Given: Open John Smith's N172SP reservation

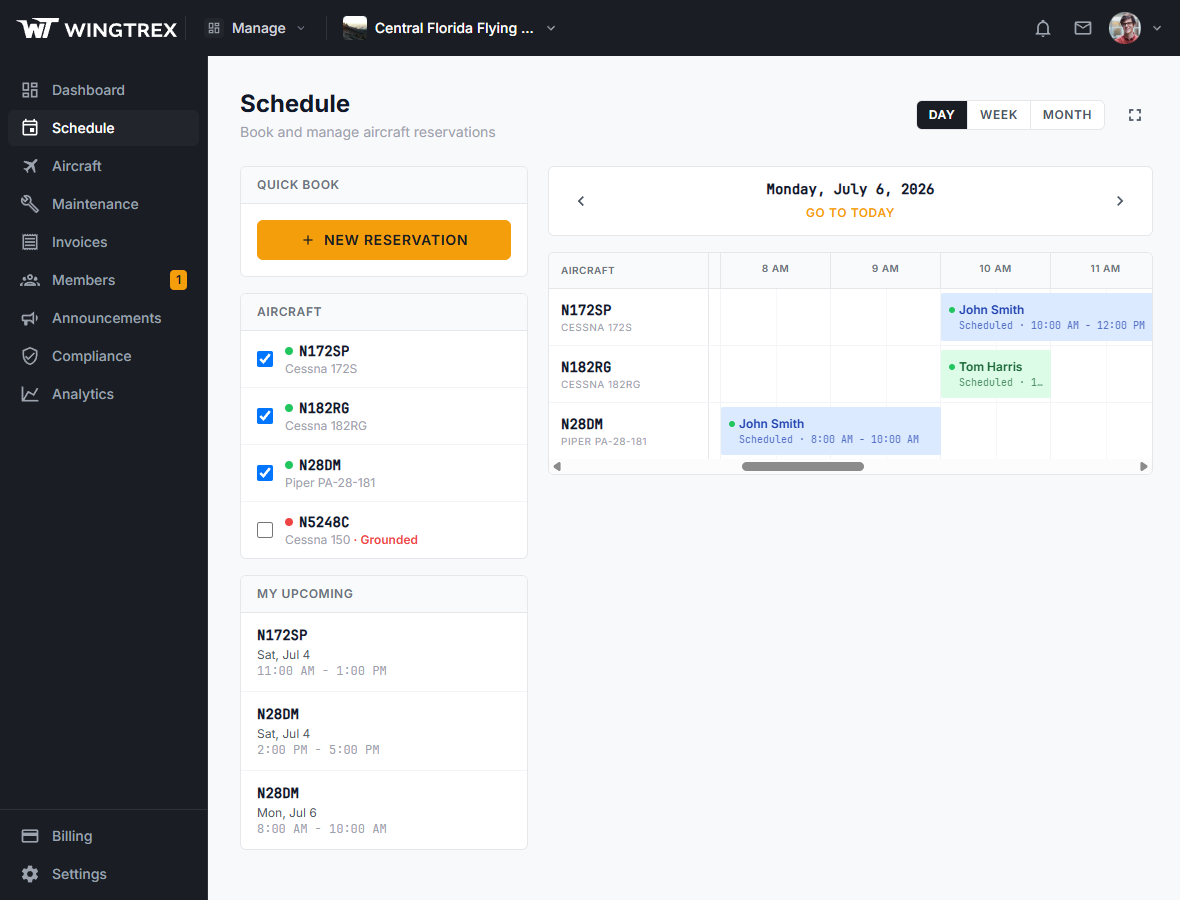Looking at the screenshot, I should (x=1046, y=317).
